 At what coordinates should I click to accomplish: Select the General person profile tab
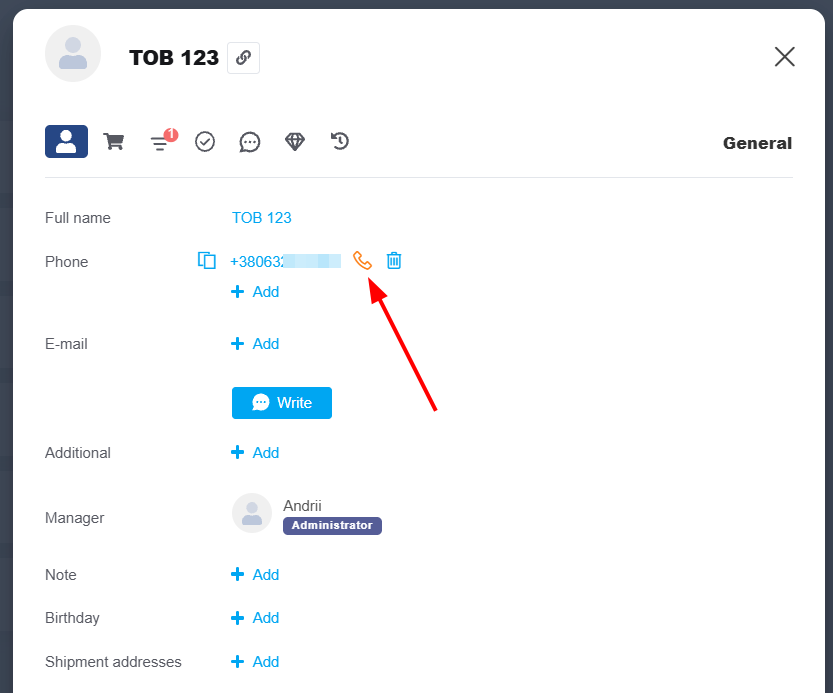[x=66, y=142]
